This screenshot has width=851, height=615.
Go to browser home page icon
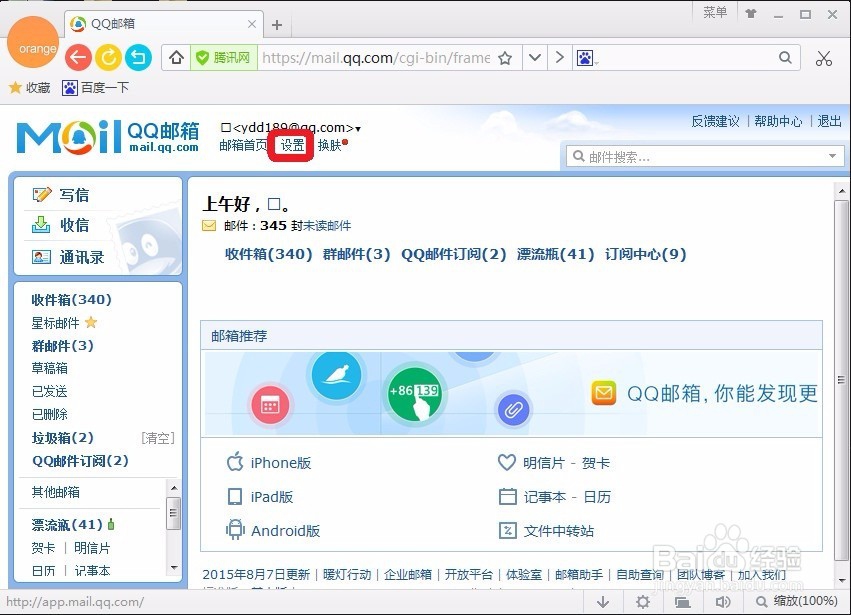(176, 57)
